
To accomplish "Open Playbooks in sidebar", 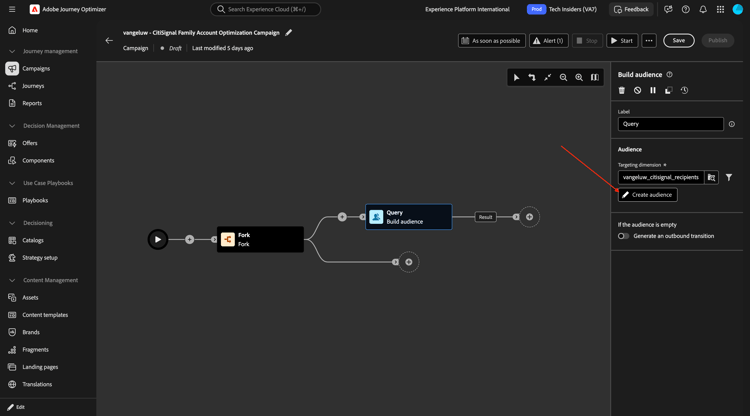I will point(35,200).
